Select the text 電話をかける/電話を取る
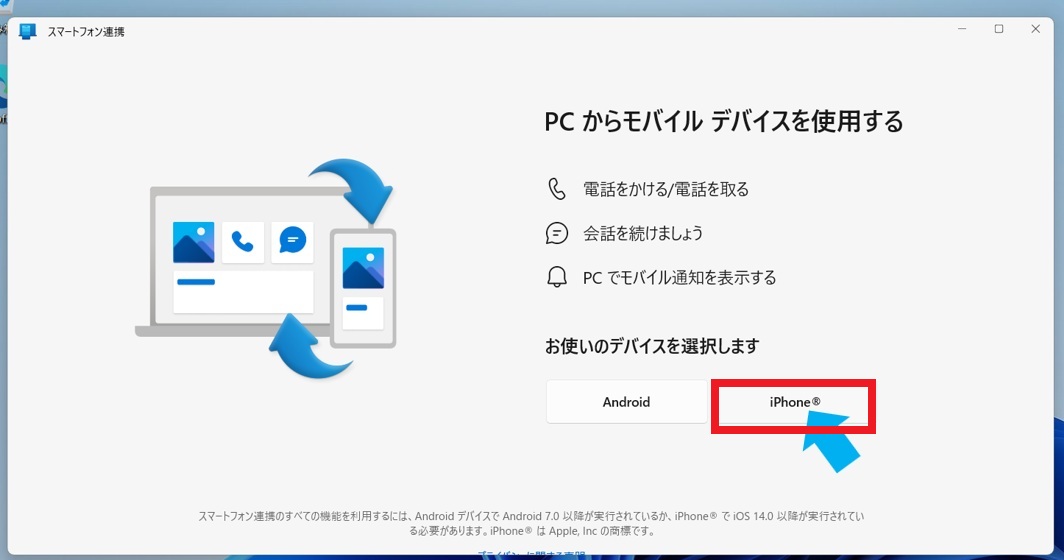Image resolution: width=1064 pixels, height=560 pixels. [666, 189]
